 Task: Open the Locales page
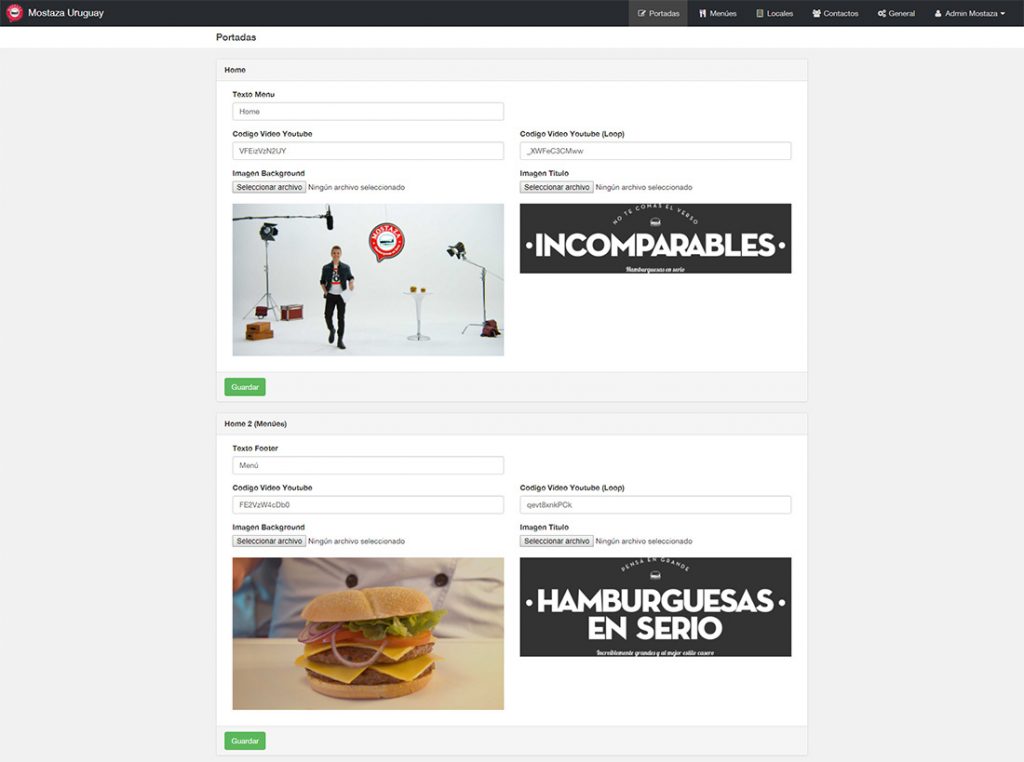(774, 13)
